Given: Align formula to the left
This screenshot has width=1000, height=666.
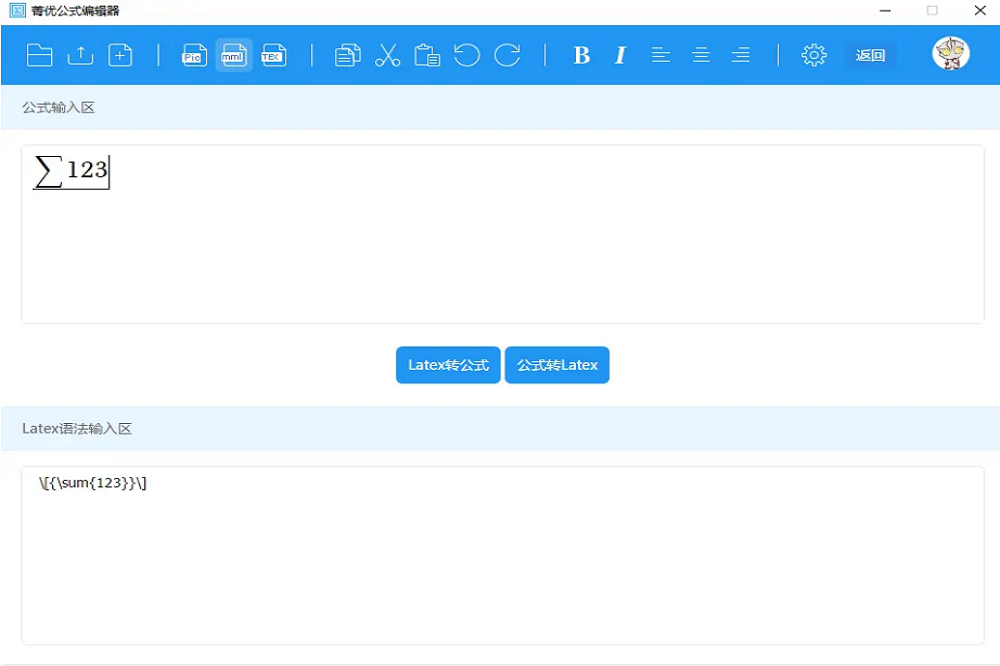Looking at the screenshot, I should point(661,55).
